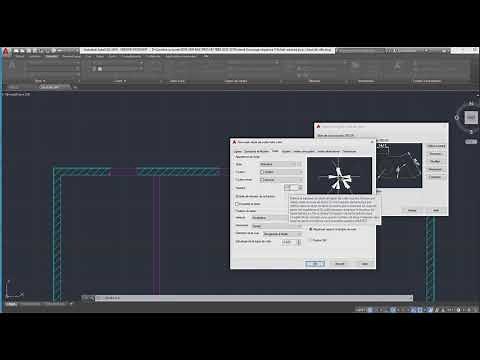The width and height of the screenshot is (480, 360).
Task: Switch to the Lignes tab
Action: (238, 151)
